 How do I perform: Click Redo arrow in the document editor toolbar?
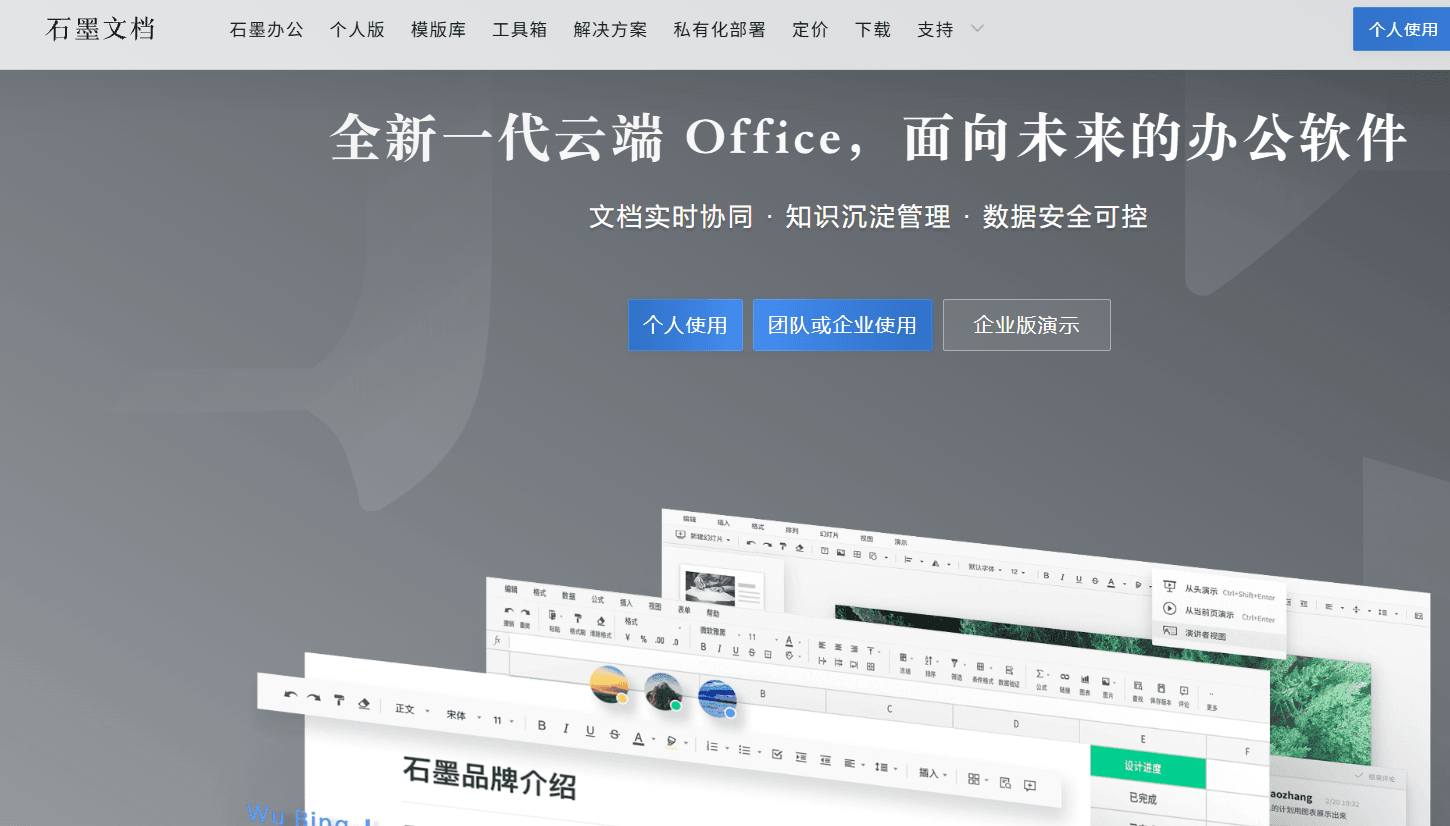(314, 698)
